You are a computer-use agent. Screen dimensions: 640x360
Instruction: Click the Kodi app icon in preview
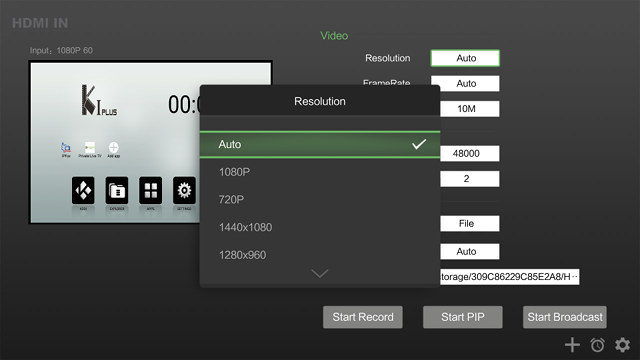tap(83, 190)
